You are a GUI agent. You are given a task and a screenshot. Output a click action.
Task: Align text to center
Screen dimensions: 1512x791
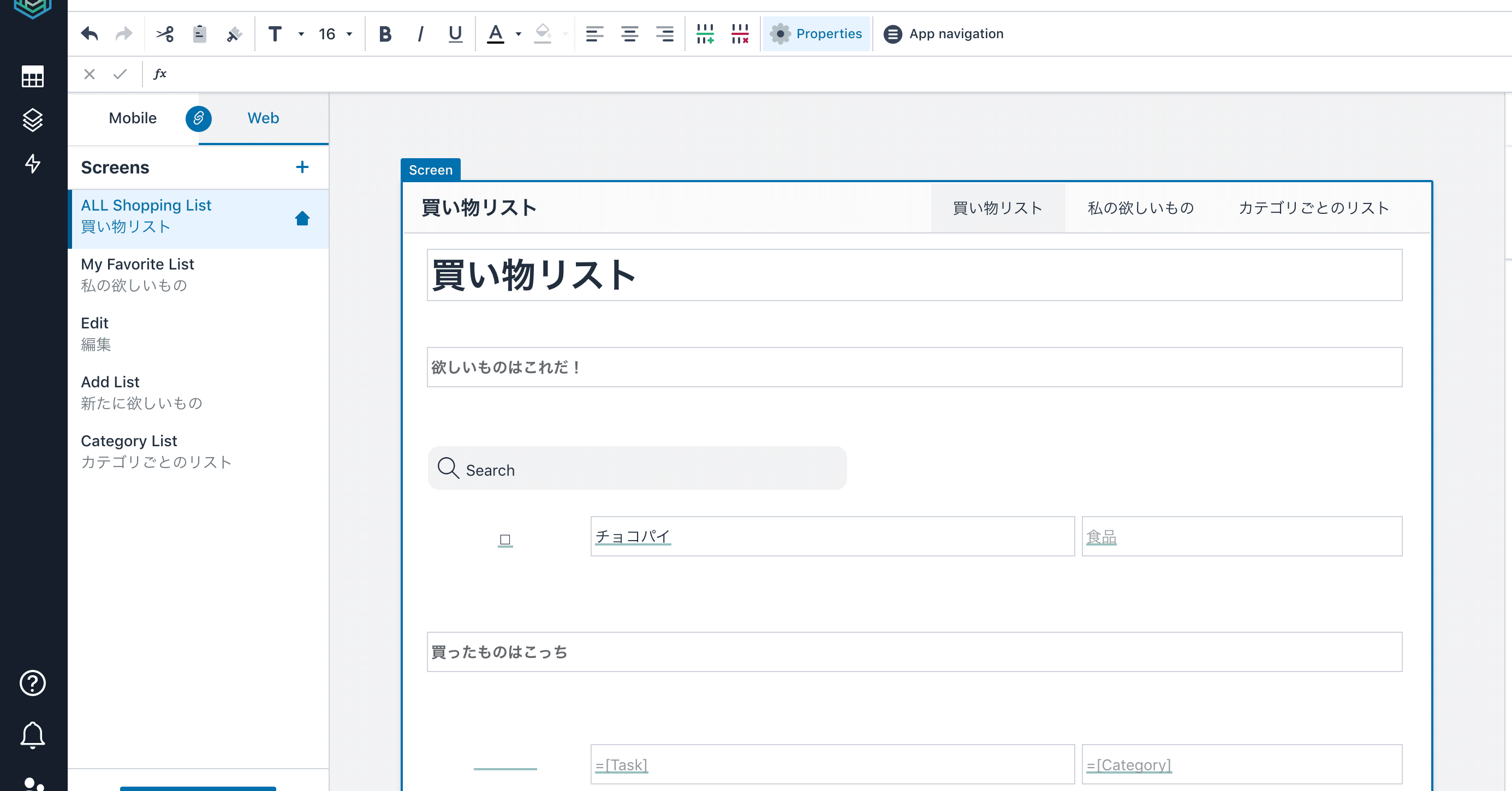tap(629, 34)
